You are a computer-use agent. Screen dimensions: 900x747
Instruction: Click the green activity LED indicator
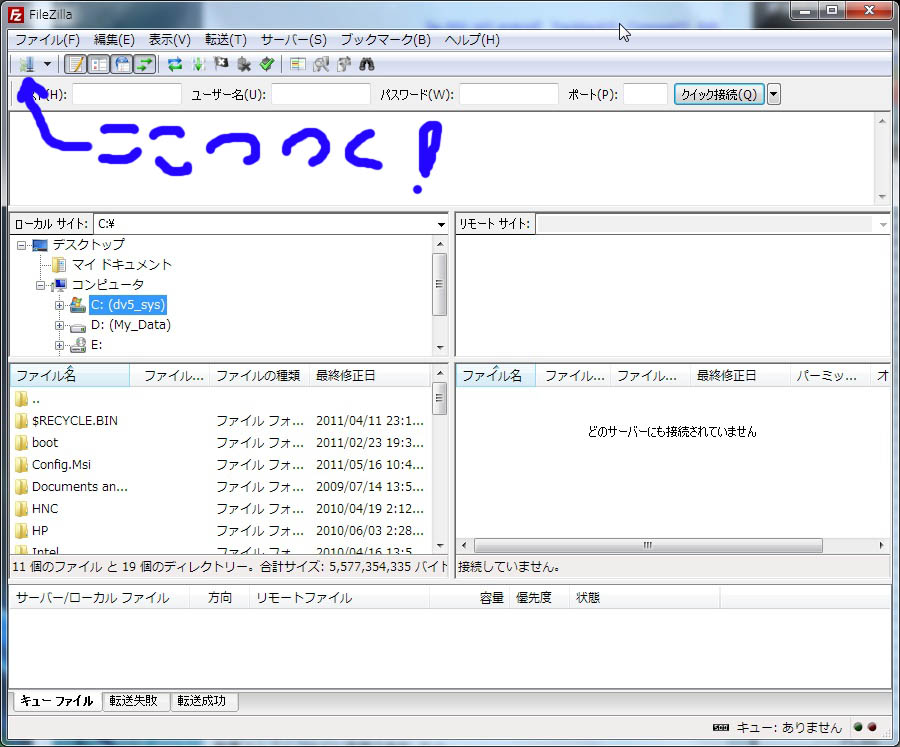pyautogui.click(x=858, y=727)
